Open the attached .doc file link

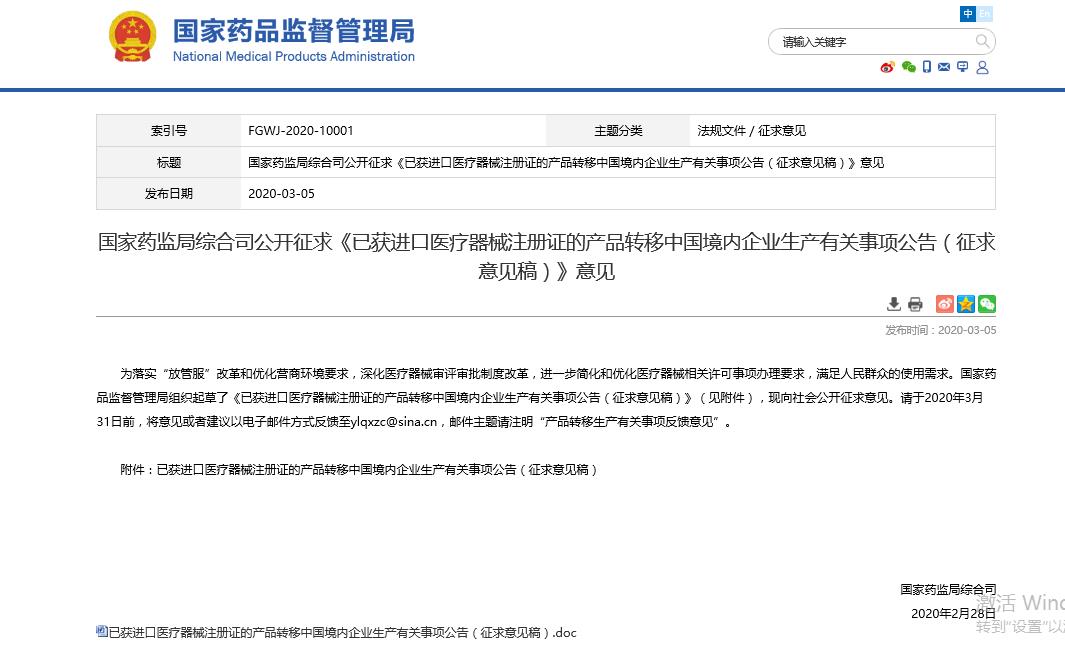[342, 632]
